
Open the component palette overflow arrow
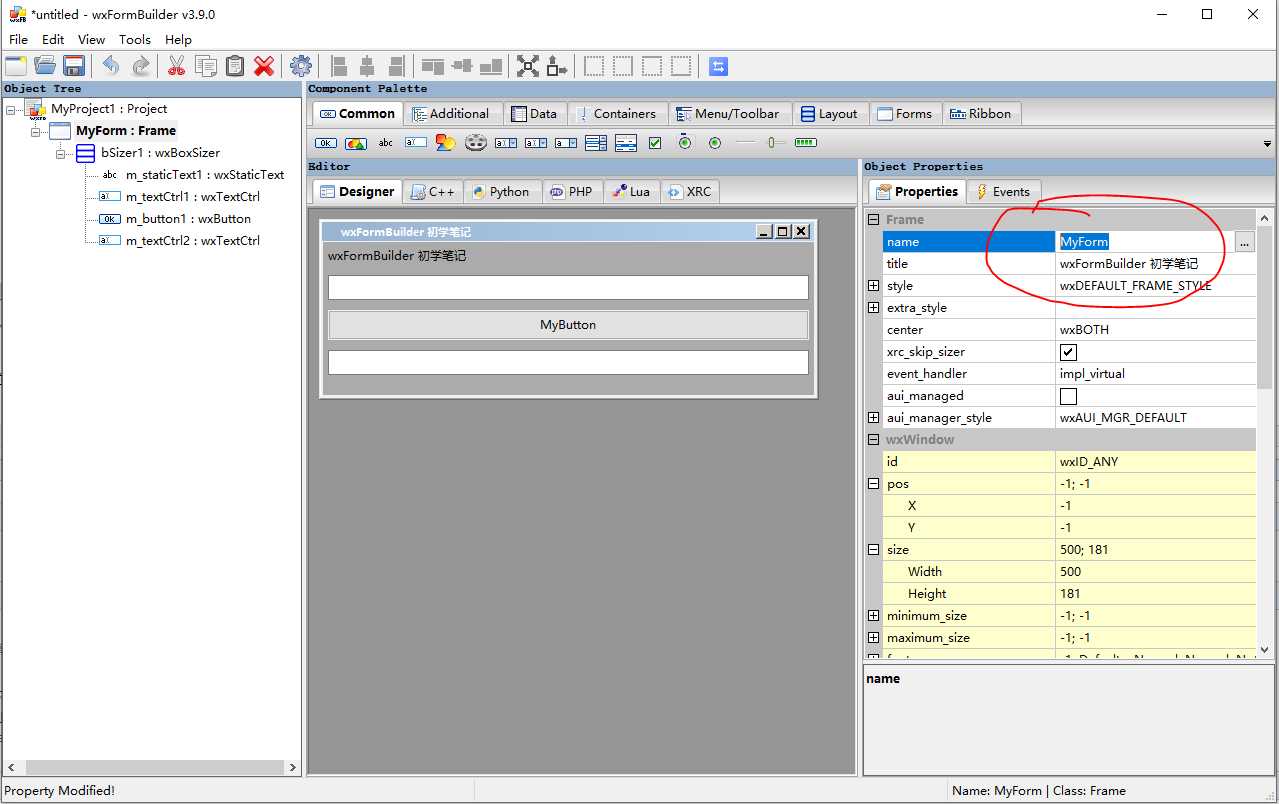pos(1267,144)
